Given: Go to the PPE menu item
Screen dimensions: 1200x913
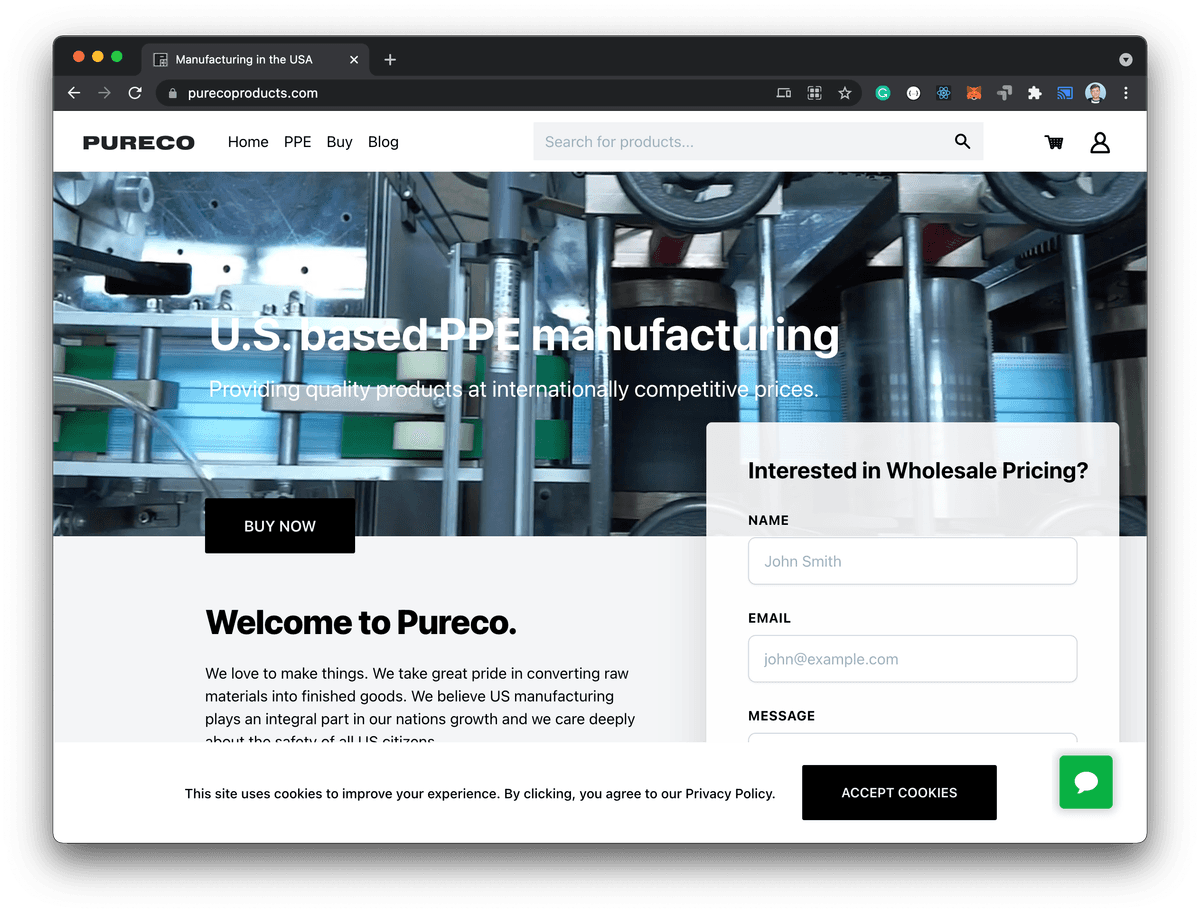Looking at the screenshot, I should (x=297, y=142).
